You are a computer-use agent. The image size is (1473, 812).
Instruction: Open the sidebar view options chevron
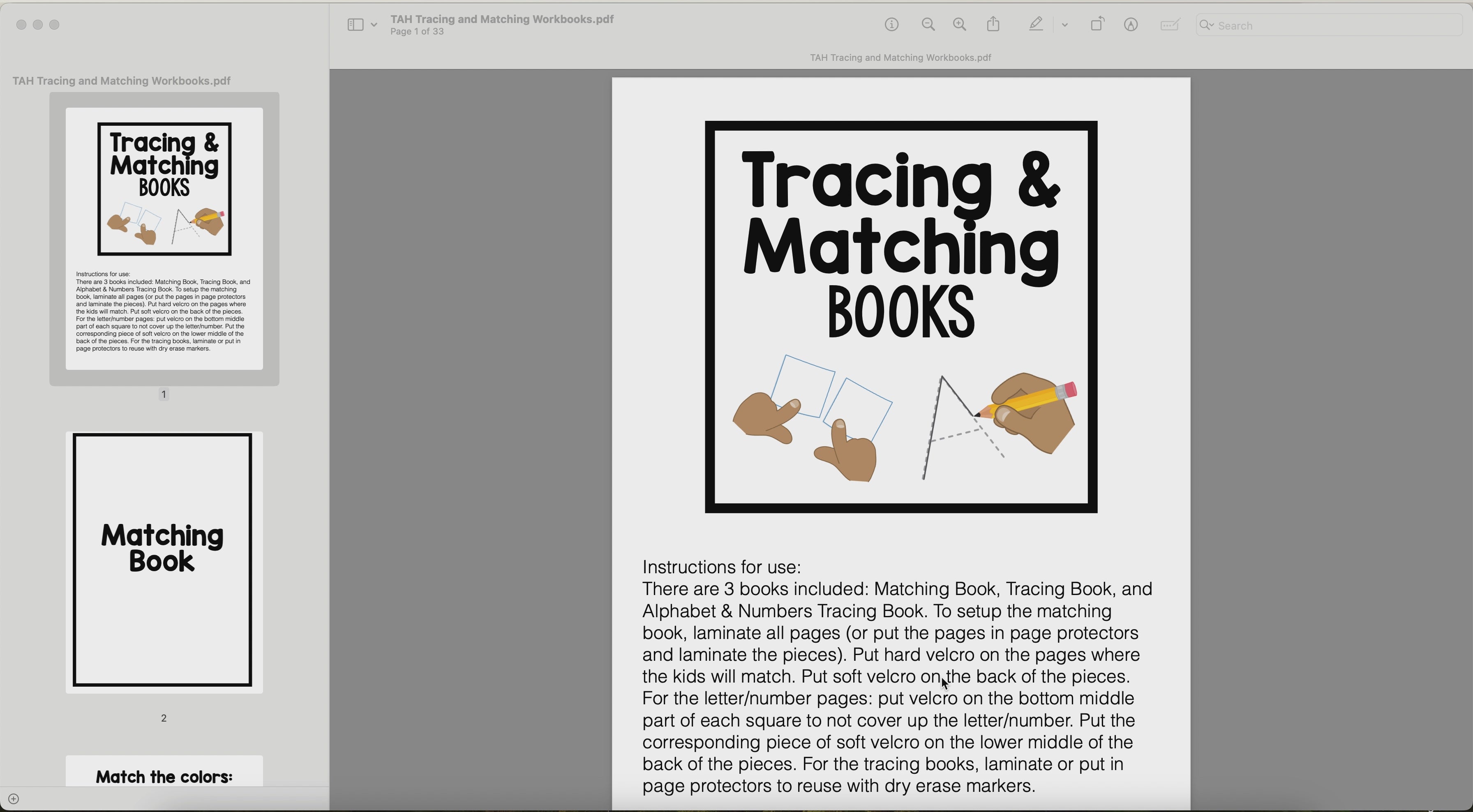point(374,25)
